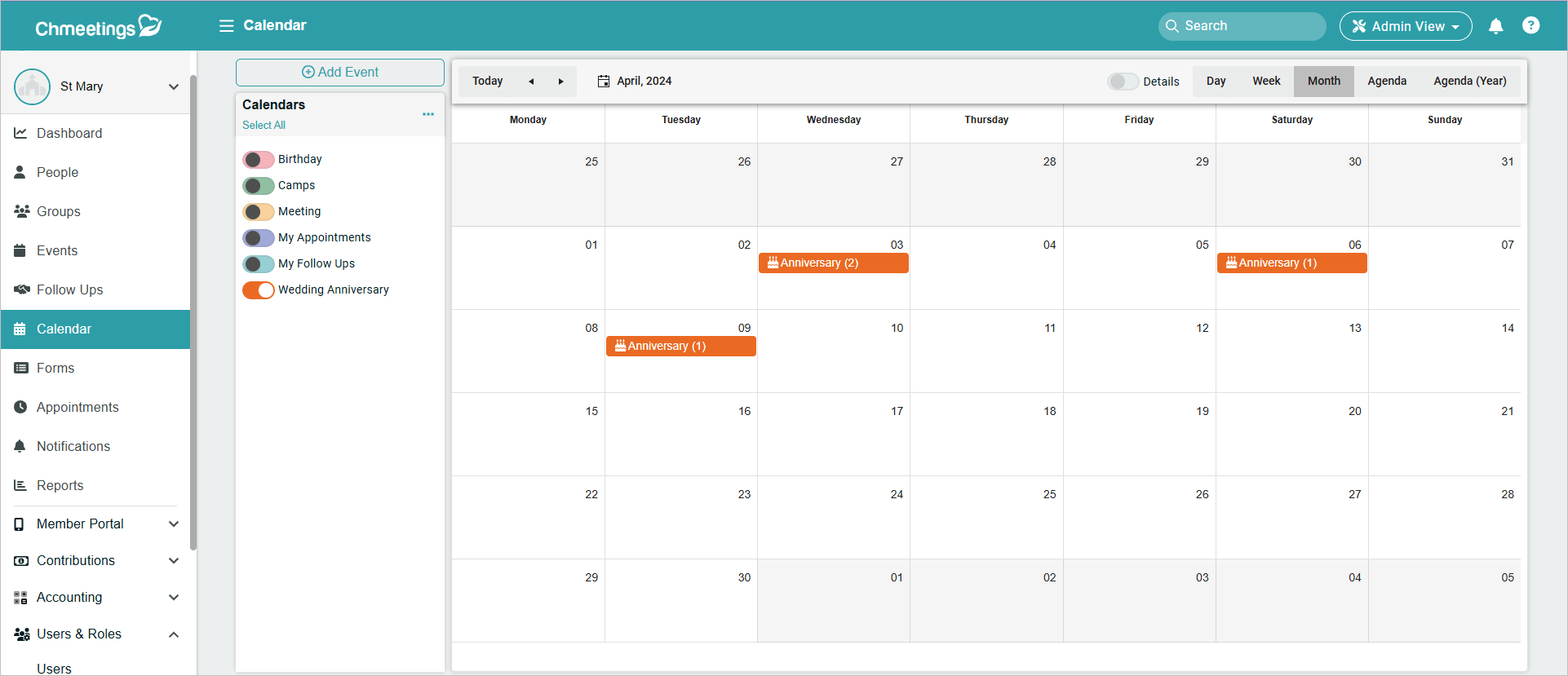The image size is (1568, 676).
Task: Click the Forms sidebar icon
Action: (x=20, y=368)
